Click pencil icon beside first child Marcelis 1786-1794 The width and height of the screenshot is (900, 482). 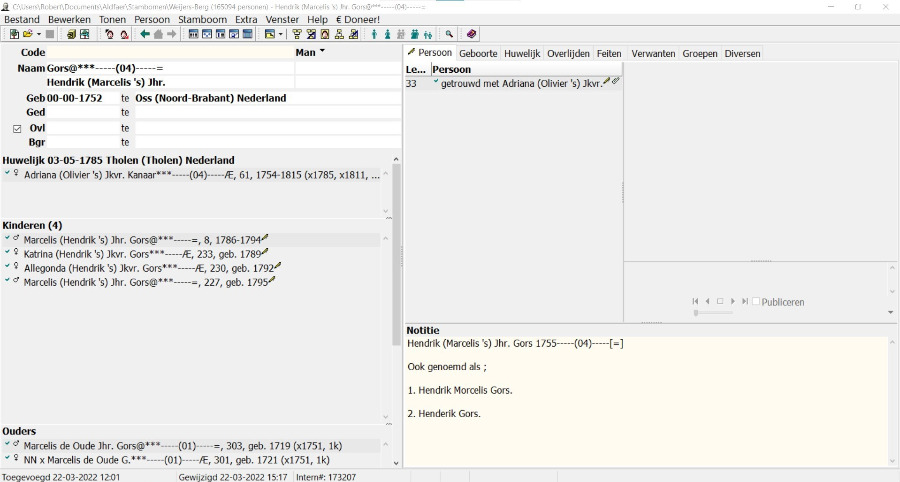266,239
